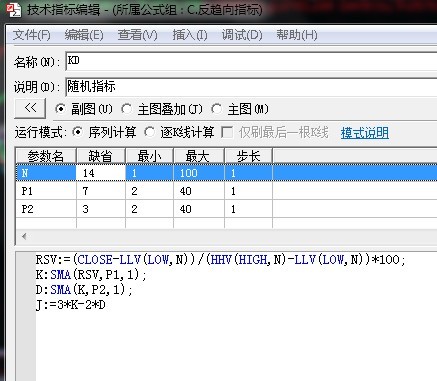This screenshot has height=381, width=437.
Task: Open the 查看(V) menu
Action: pos(138,35)
